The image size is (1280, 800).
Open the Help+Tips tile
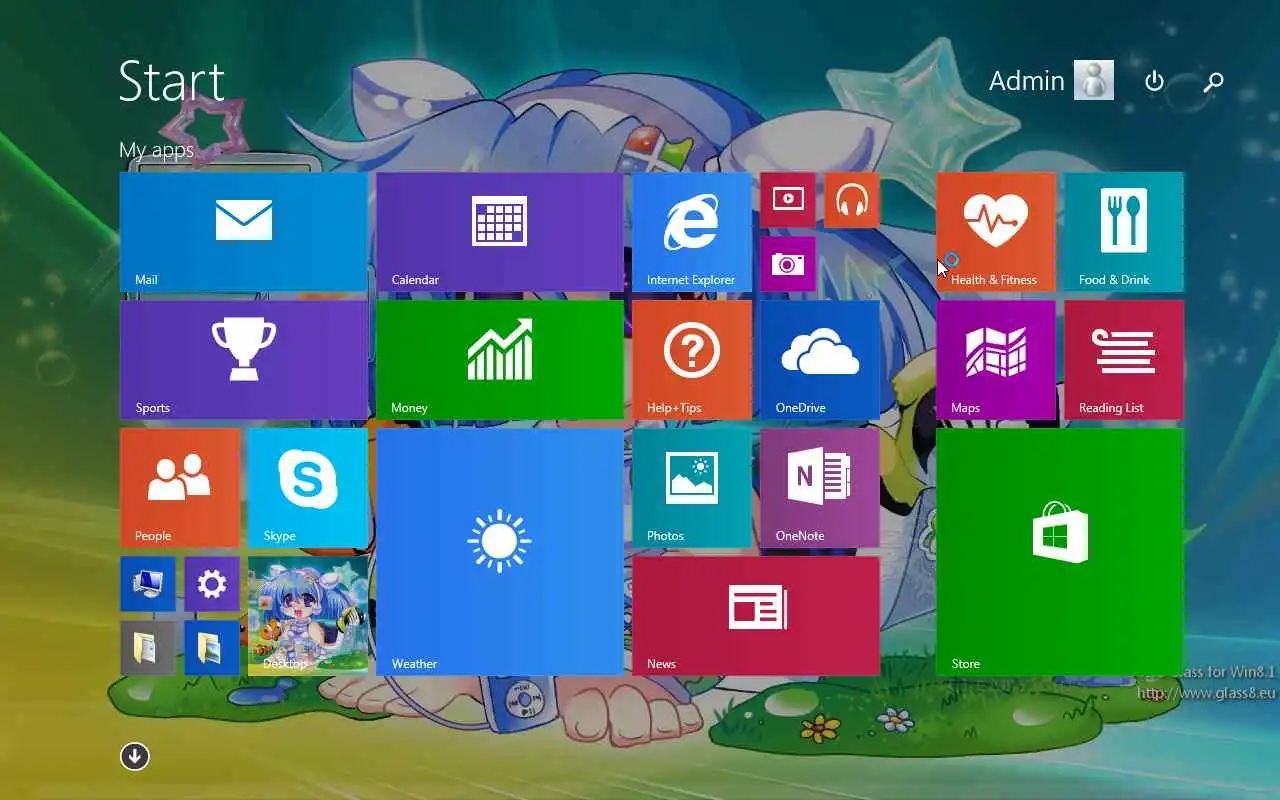tap(692, 360)
